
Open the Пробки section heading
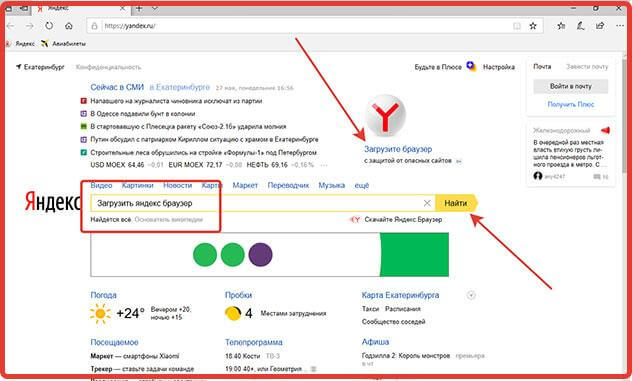(238, 295)
